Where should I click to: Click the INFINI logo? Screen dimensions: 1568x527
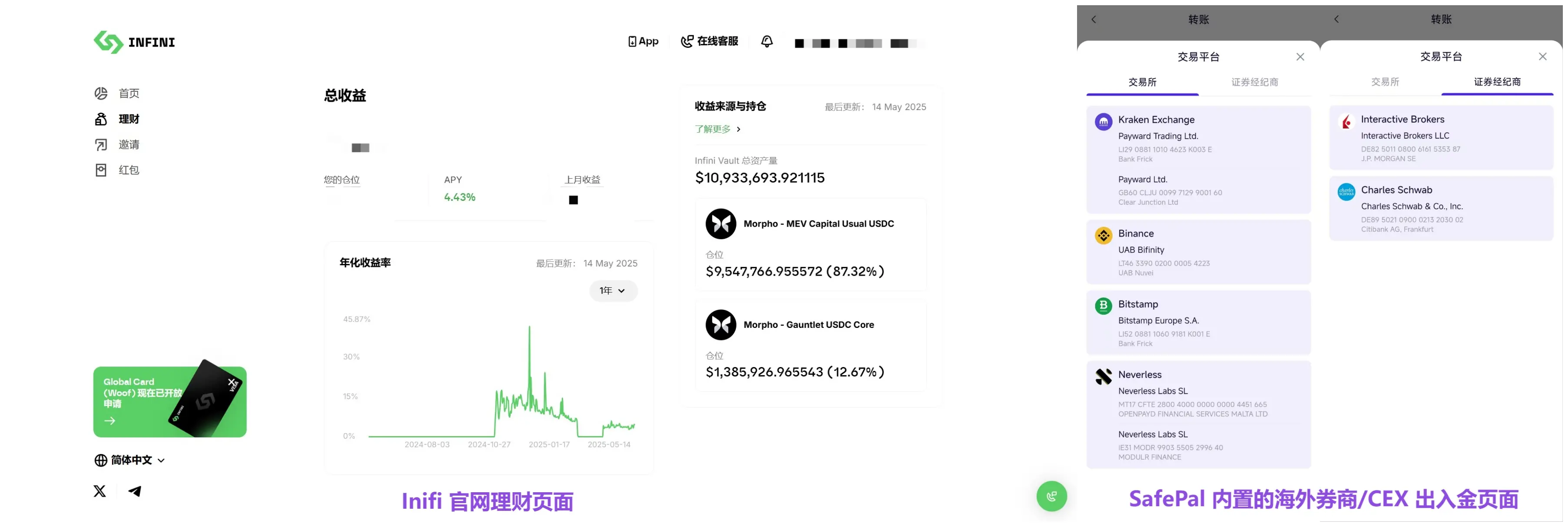coord(134,42)
